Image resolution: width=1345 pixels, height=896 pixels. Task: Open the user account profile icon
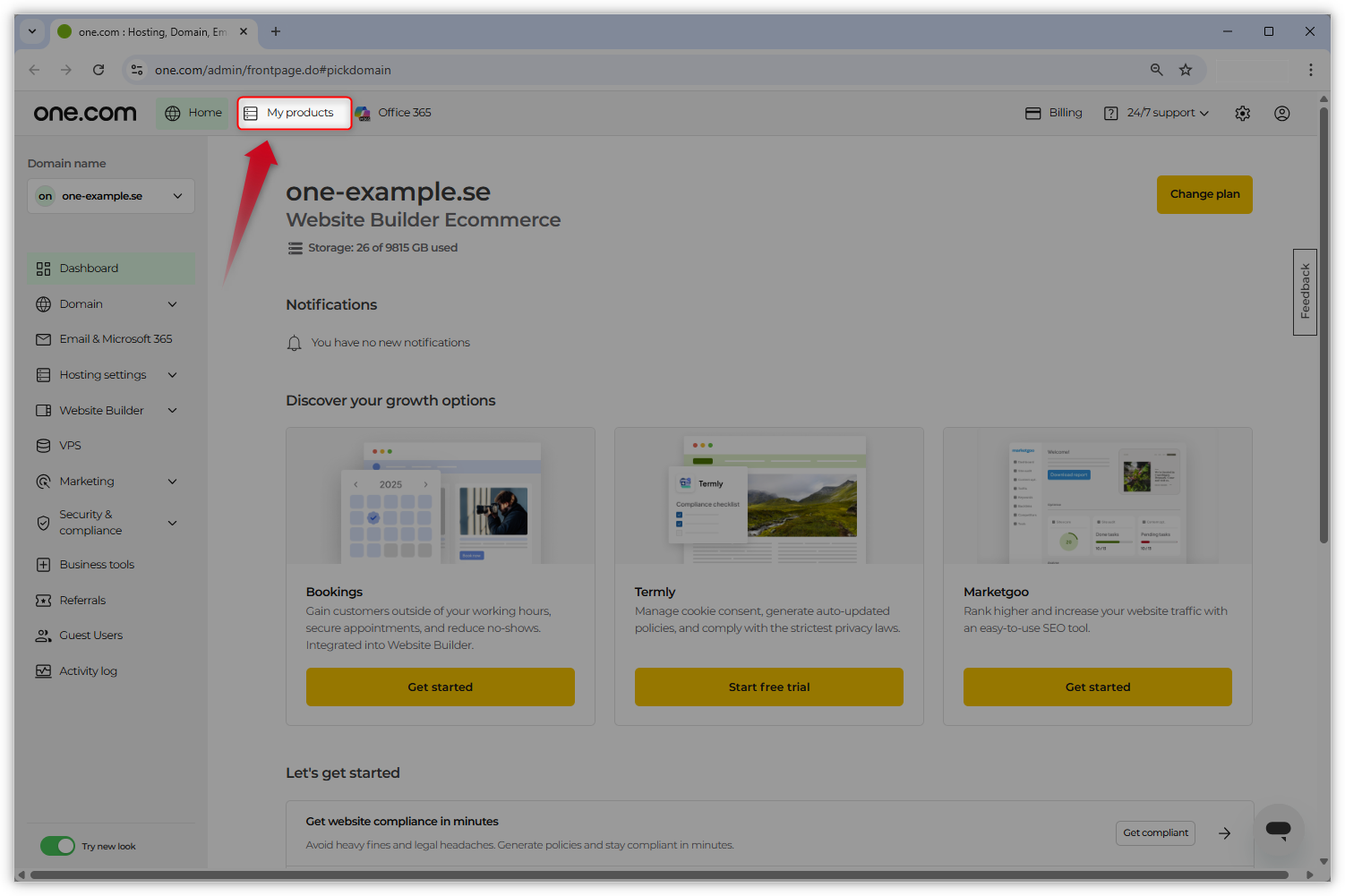click(1282, 114)
